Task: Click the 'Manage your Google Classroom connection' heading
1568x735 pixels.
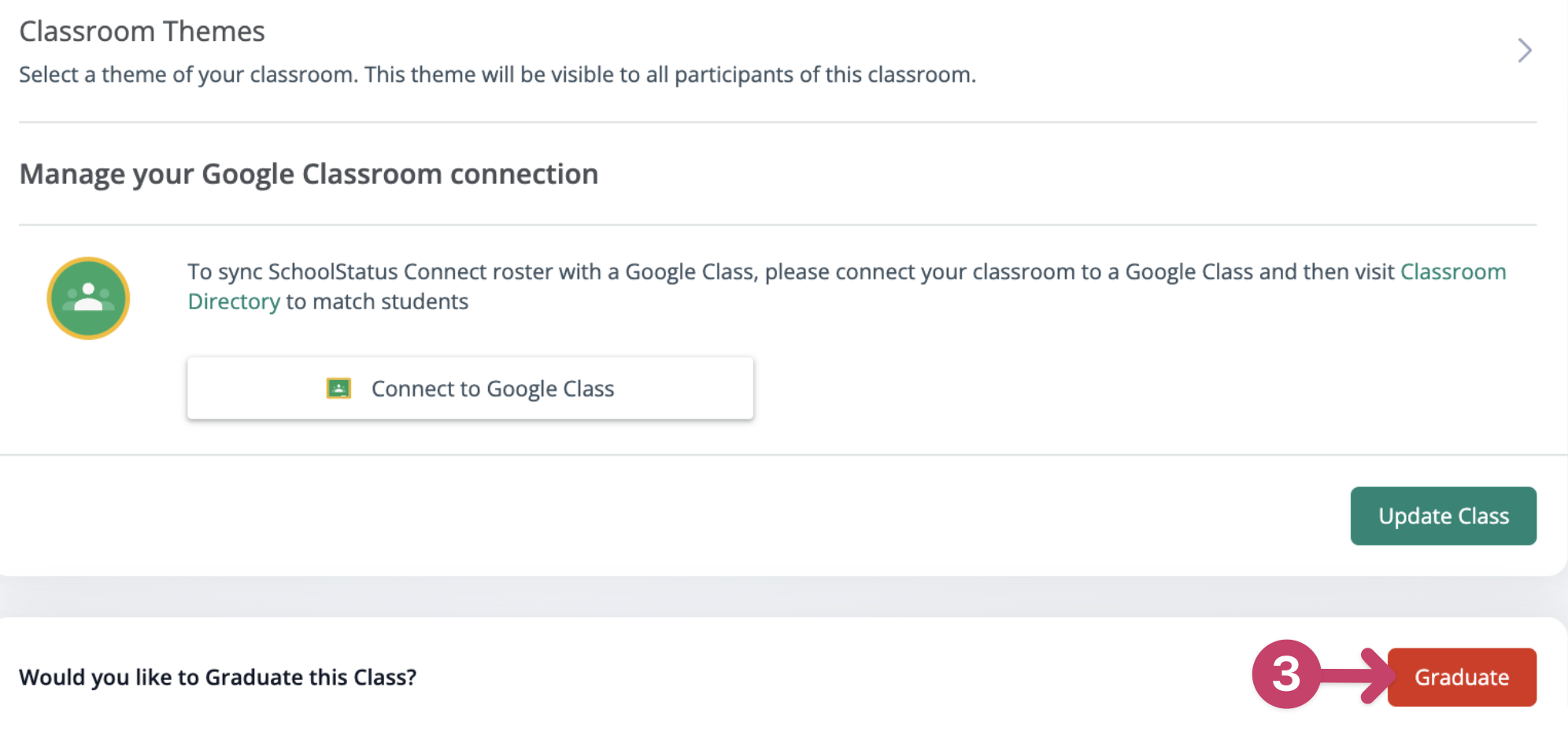Action: pyautogui.click(x=309, y=174)
